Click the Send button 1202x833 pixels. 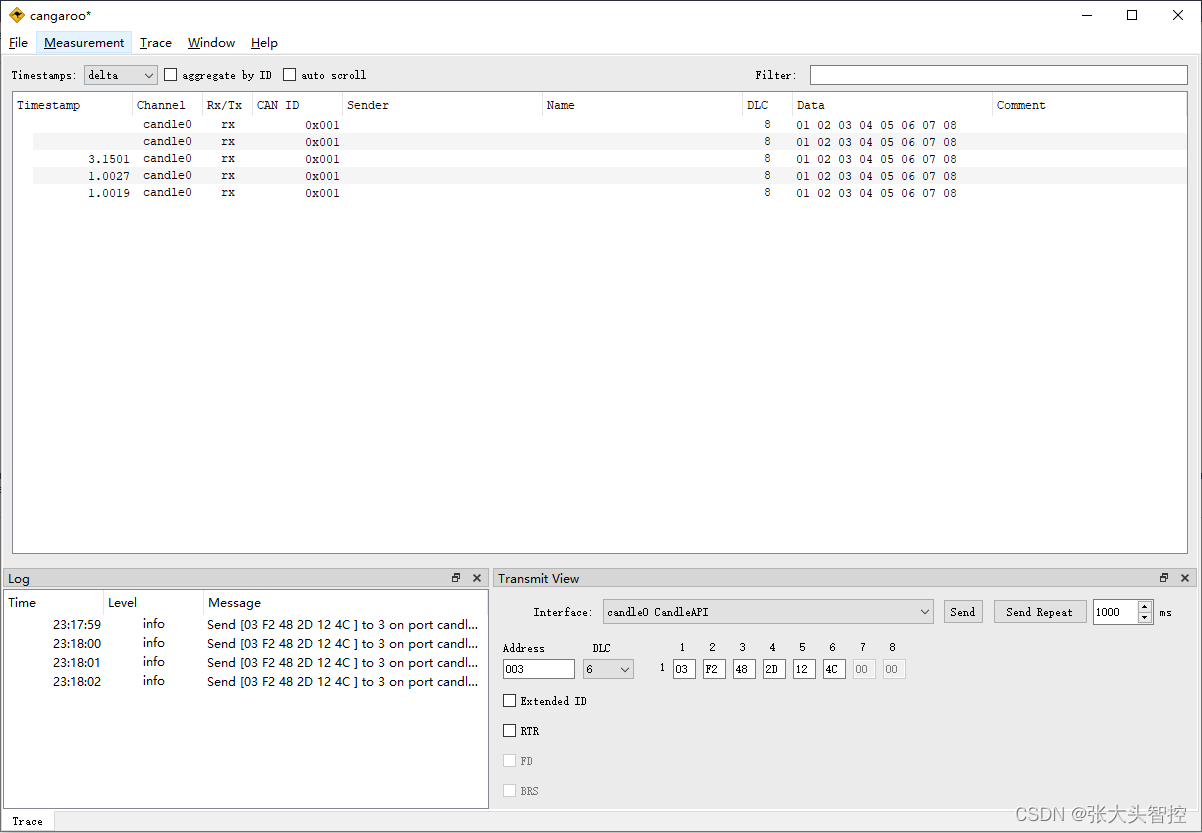pyautogui.click(x=962, y=611)
